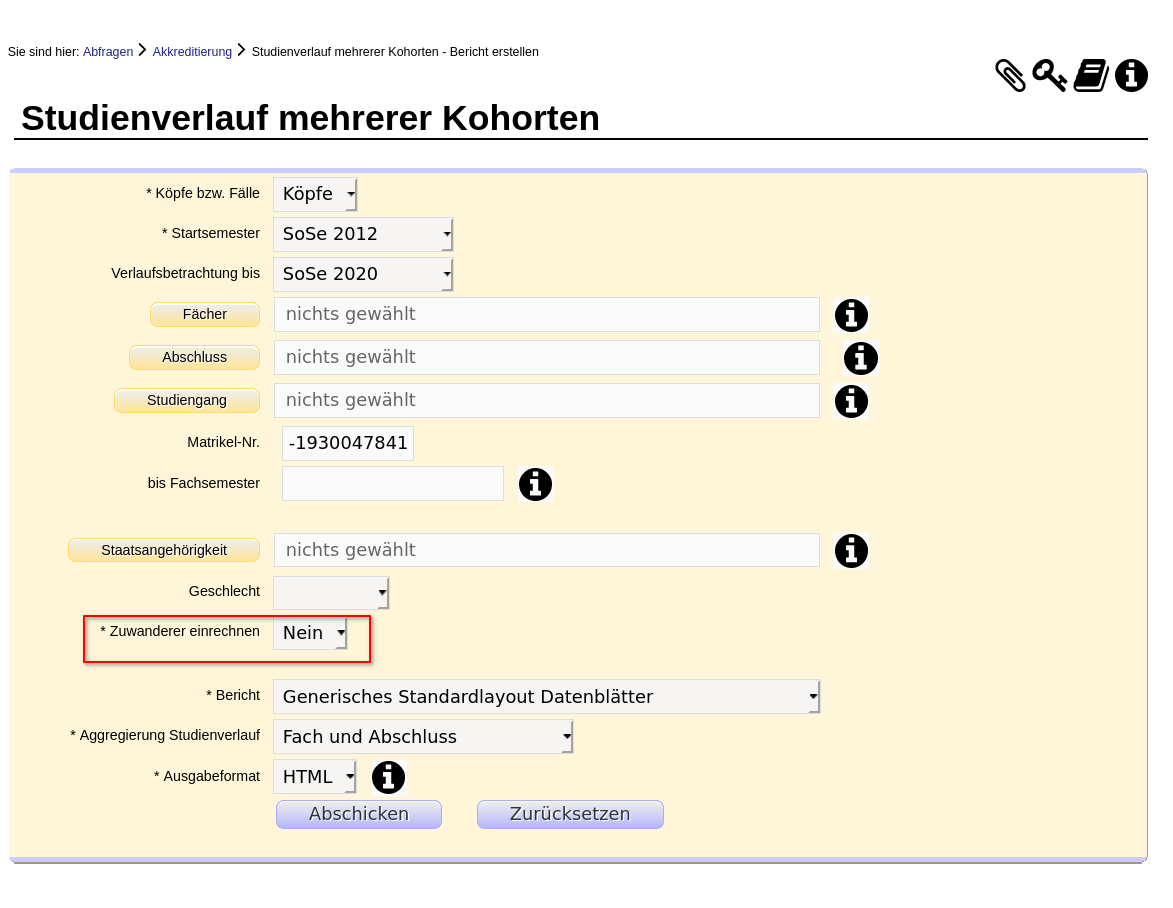
Task: Click the paperclip icon in top toolbar
Action: click(x=1010, y=76)
